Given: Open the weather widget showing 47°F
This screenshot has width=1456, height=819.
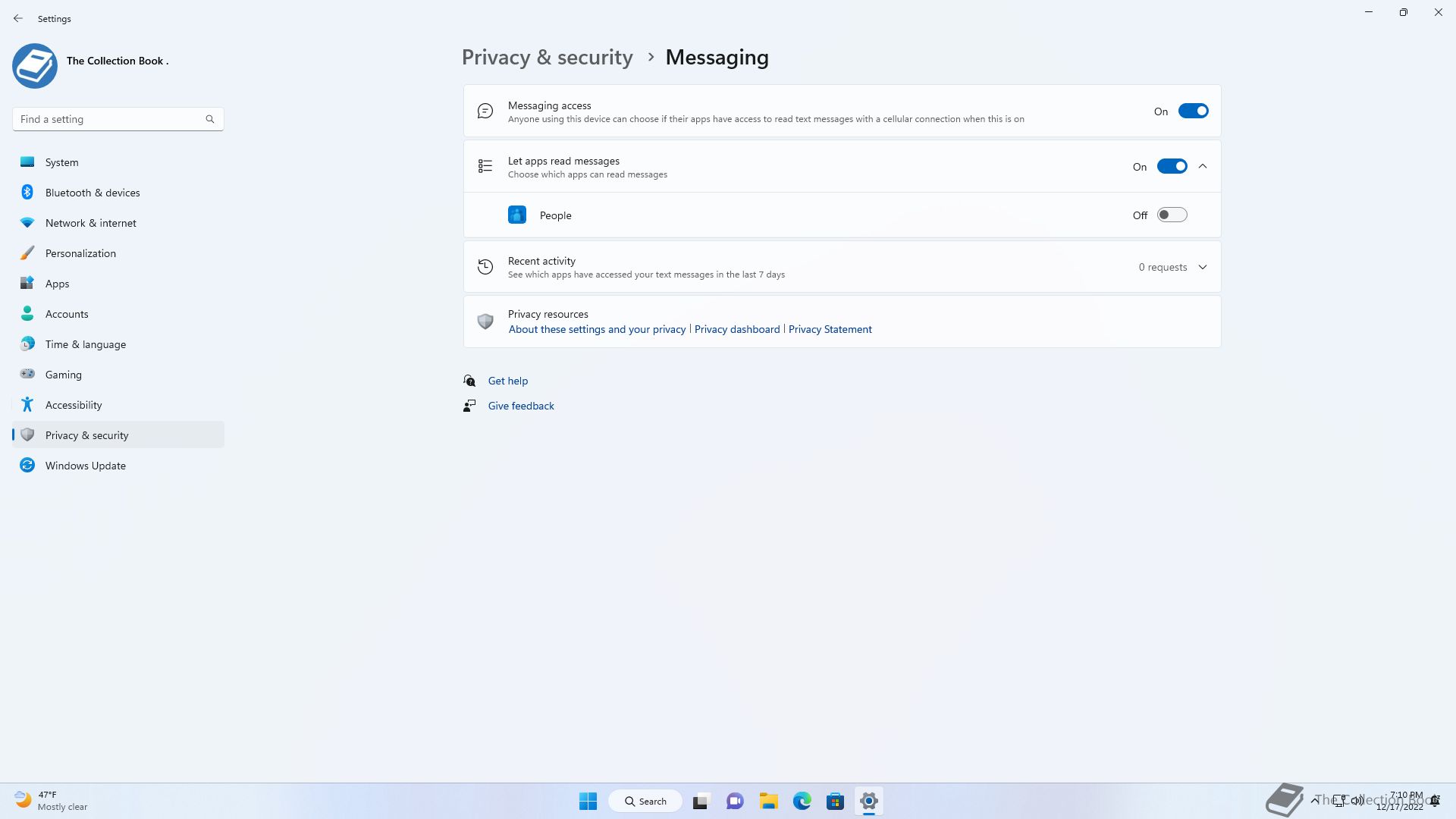Looking at the screenshot, I should 52,801.
